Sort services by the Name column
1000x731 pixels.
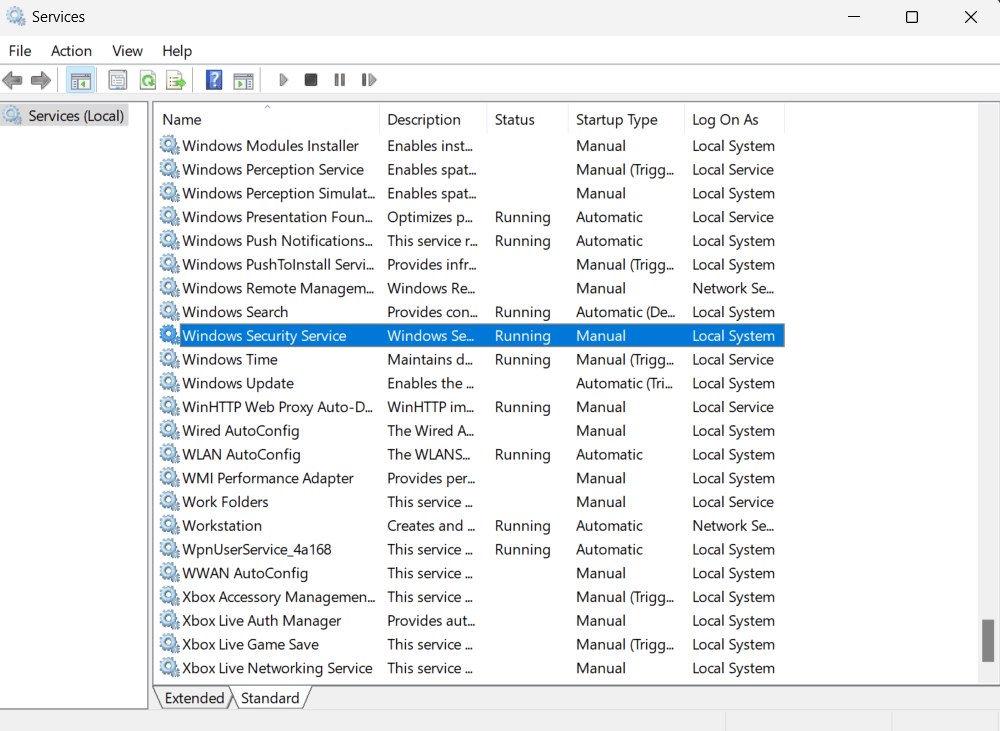181,119
